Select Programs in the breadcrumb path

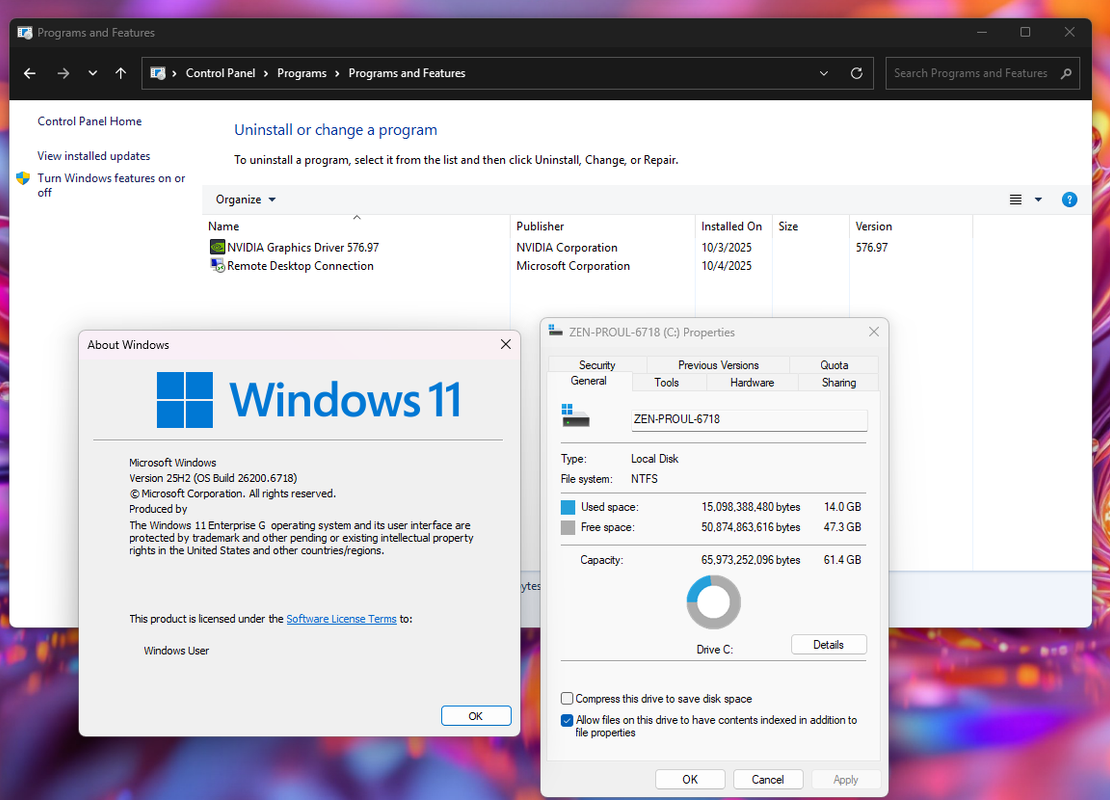pos(302,73)
